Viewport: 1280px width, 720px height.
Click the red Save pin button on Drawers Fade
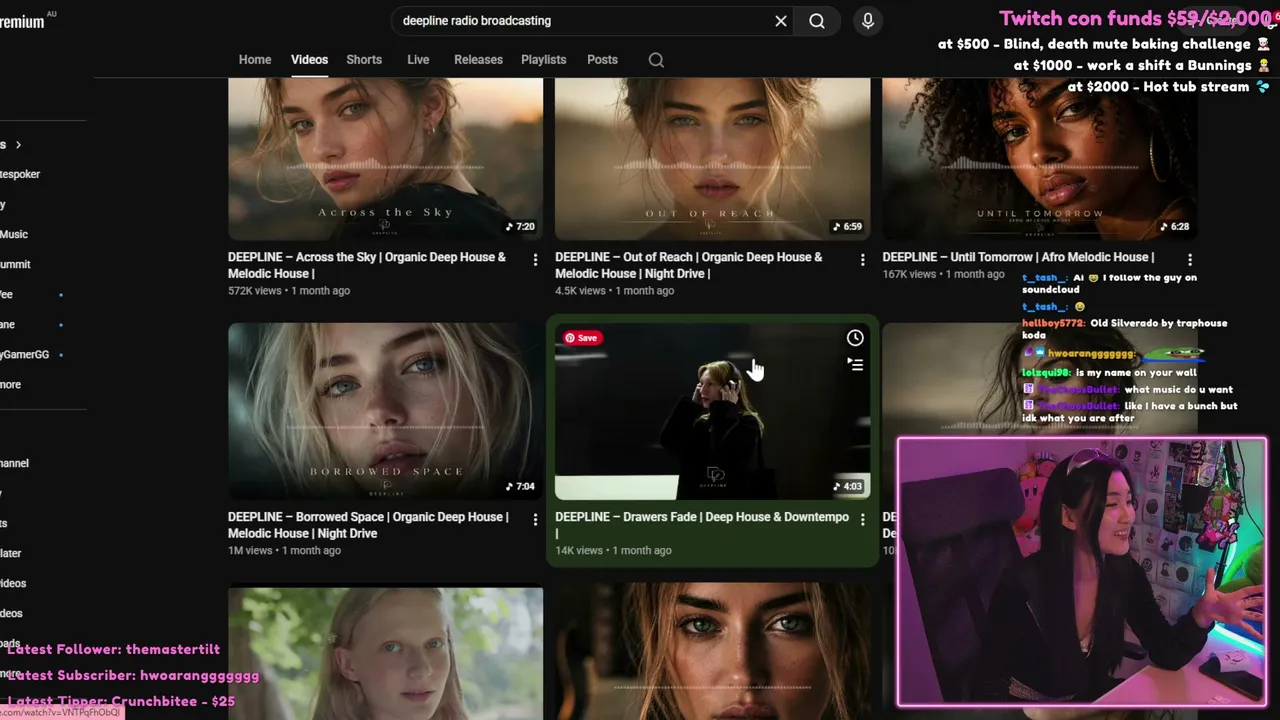click(581, 338)
